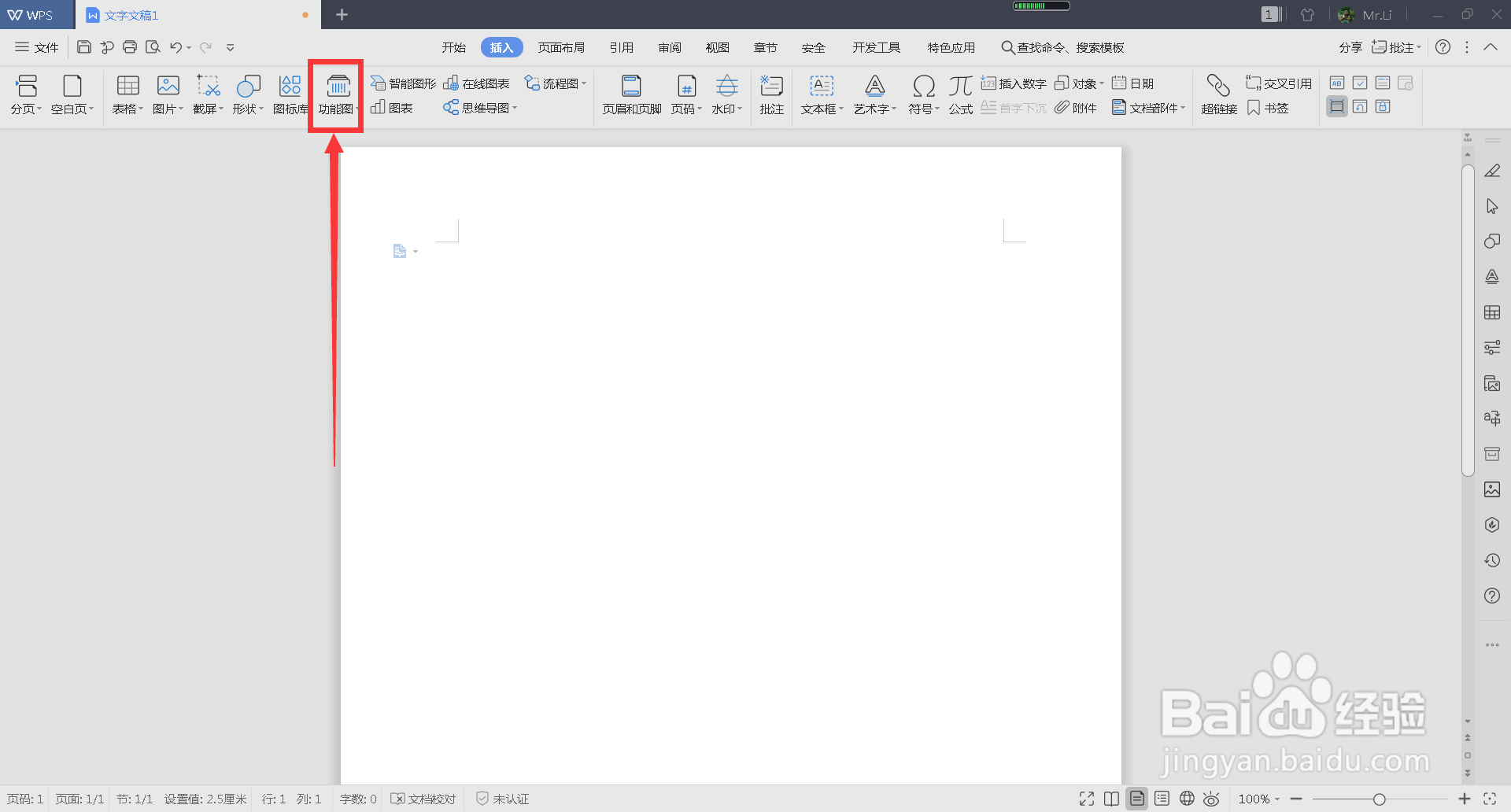The height and width of the screenshot is (812, 1511).
Task: Undo the last action
Action: tap(175, 47)
